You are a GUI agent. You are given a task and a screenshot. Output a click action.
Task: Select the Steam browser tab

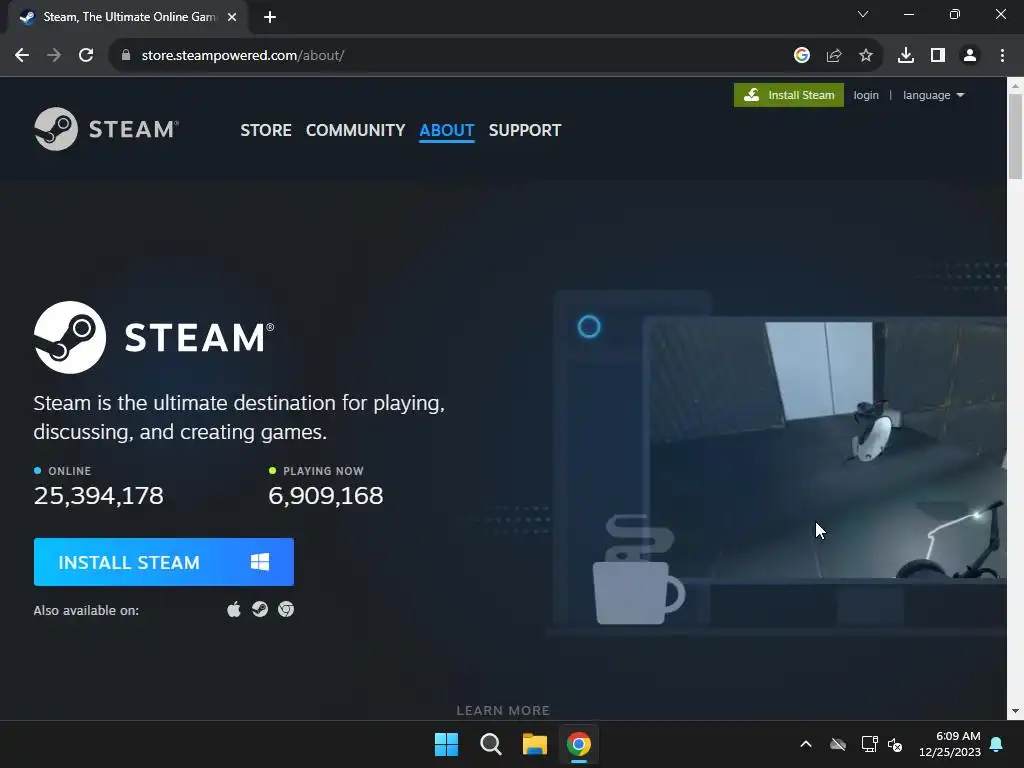pos(128,18)
